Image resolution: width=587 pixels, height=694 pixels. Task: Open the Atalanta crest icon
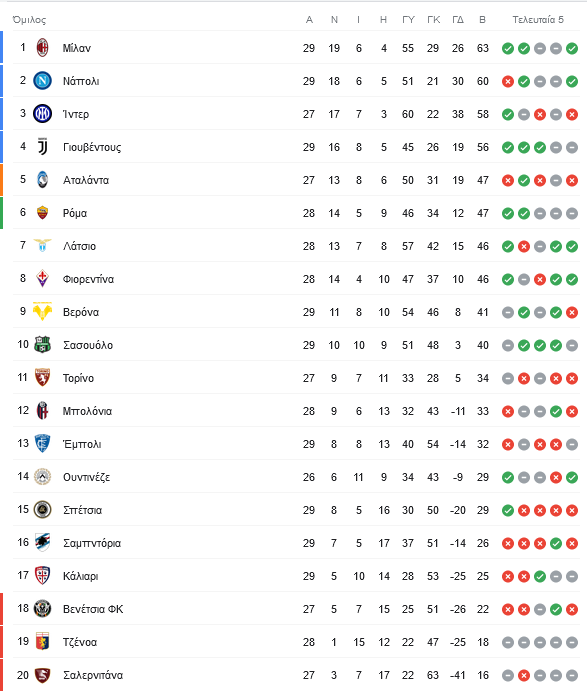coord(42,180)
